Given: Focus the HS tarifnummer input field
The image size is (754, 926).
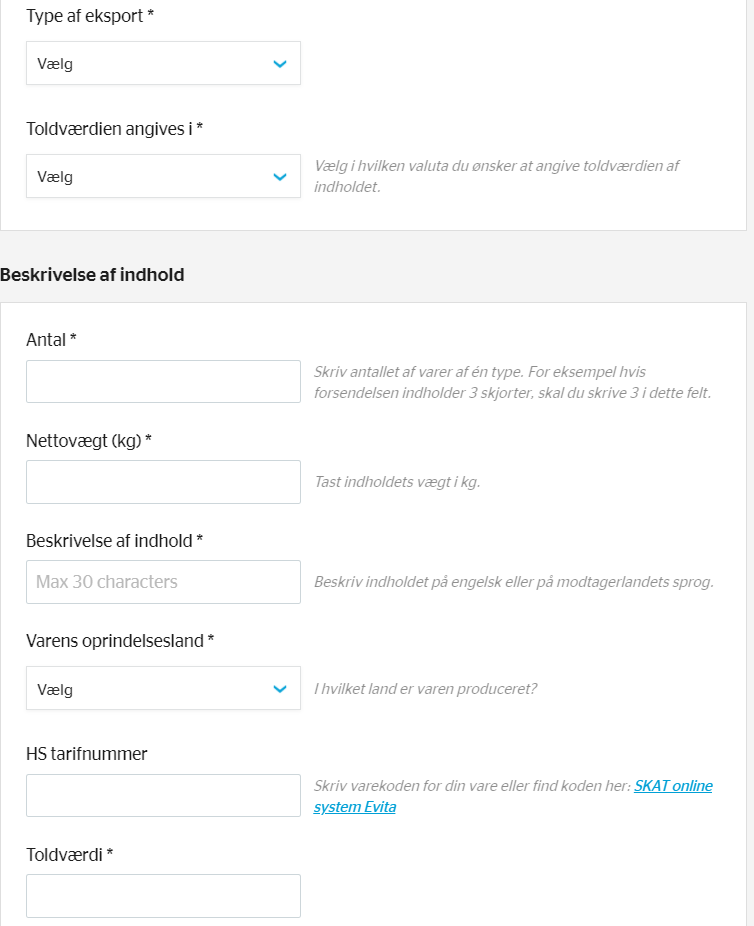Looking at the screenshot, I should 163,795.
